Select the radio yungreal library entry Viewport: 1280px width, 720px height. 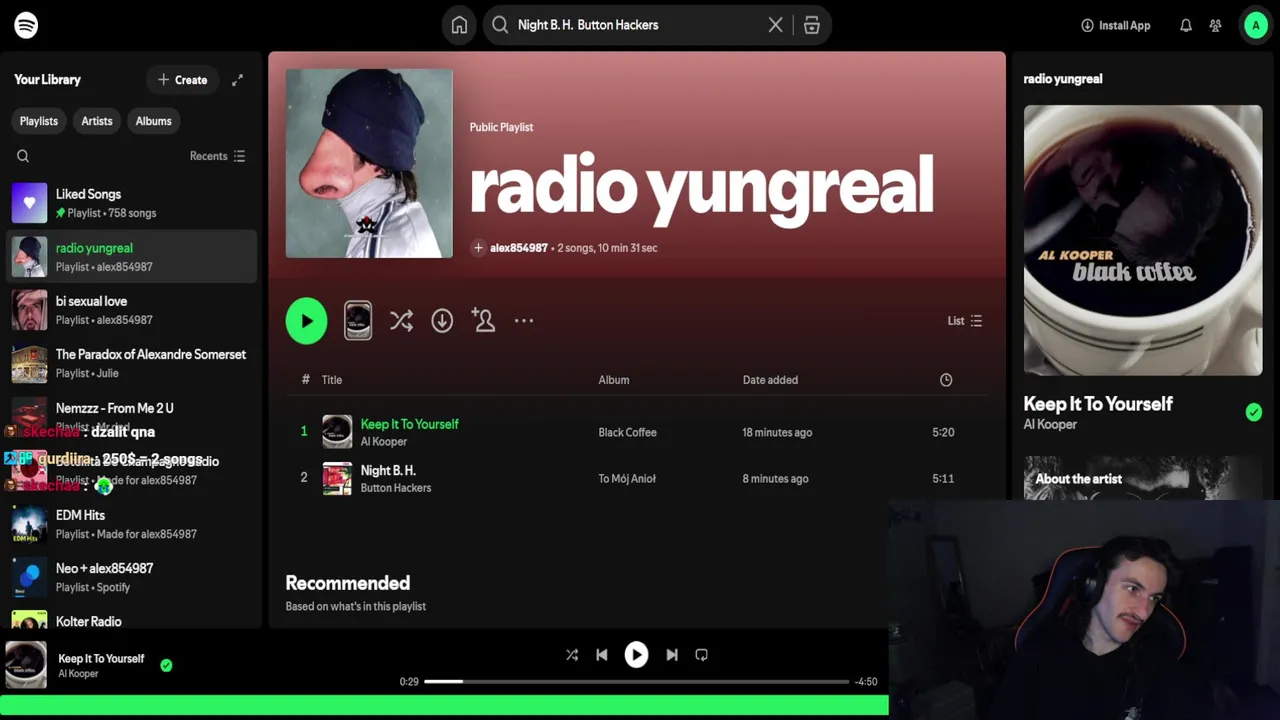pyautogui.click(x=132, y=257)
